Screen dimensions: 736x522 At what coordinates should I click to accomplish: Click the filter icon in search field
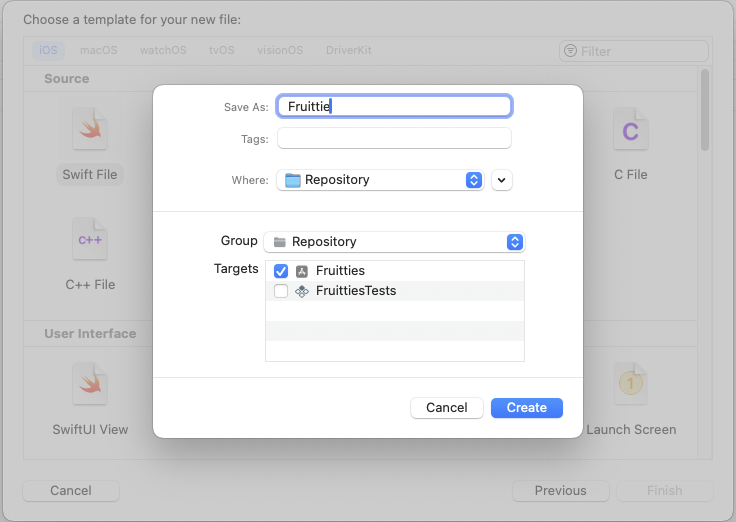tap(570, 51)
